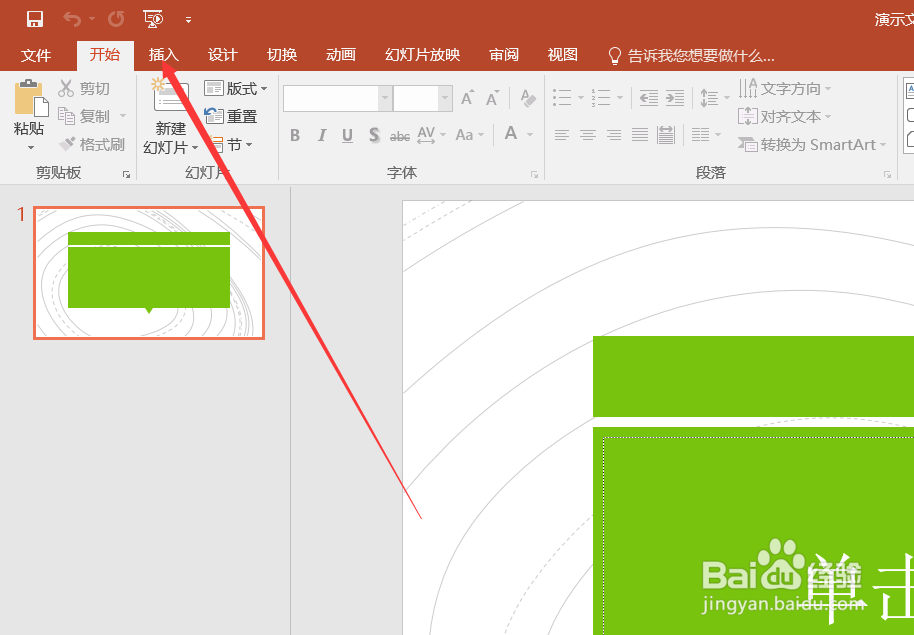Open the 文字方向 (Text Direction) menu
The image size is (914, 635).
point(785,89)
